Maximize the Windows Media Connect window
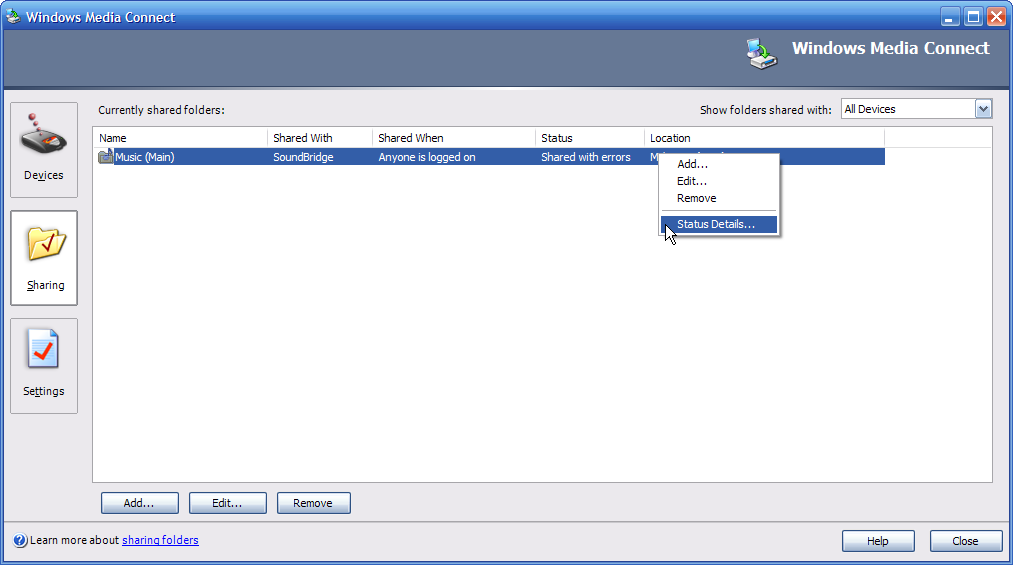The image size is (1013, 565). tap(973, 17)
